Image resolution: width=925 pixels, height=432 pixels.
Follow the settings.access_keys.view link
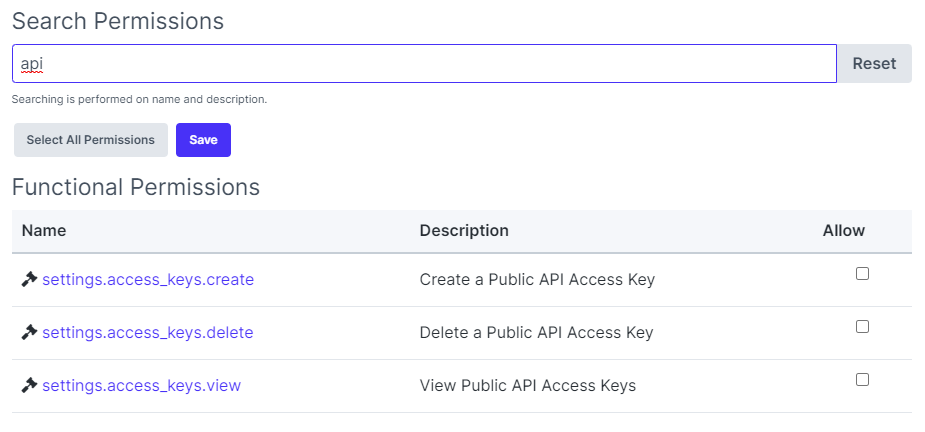[141, 386]
